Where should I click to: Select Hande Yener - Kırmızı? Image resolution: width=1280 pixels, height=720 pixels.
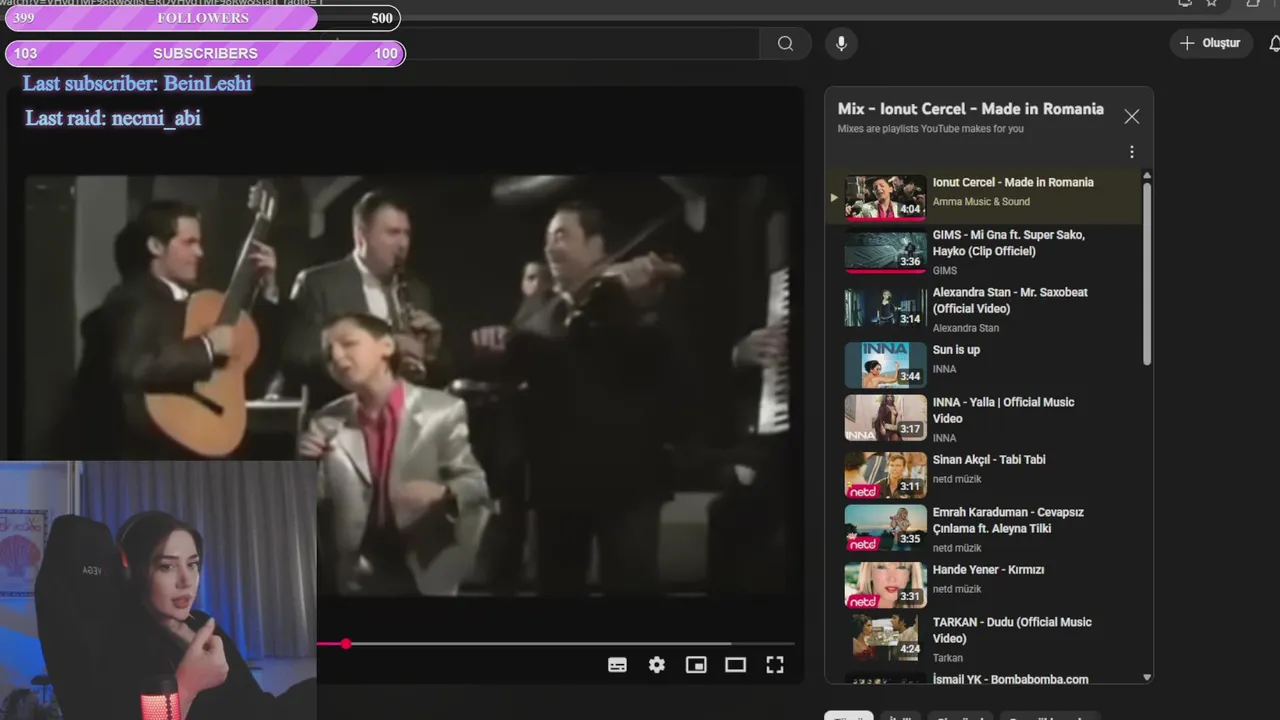click(985, 584)
